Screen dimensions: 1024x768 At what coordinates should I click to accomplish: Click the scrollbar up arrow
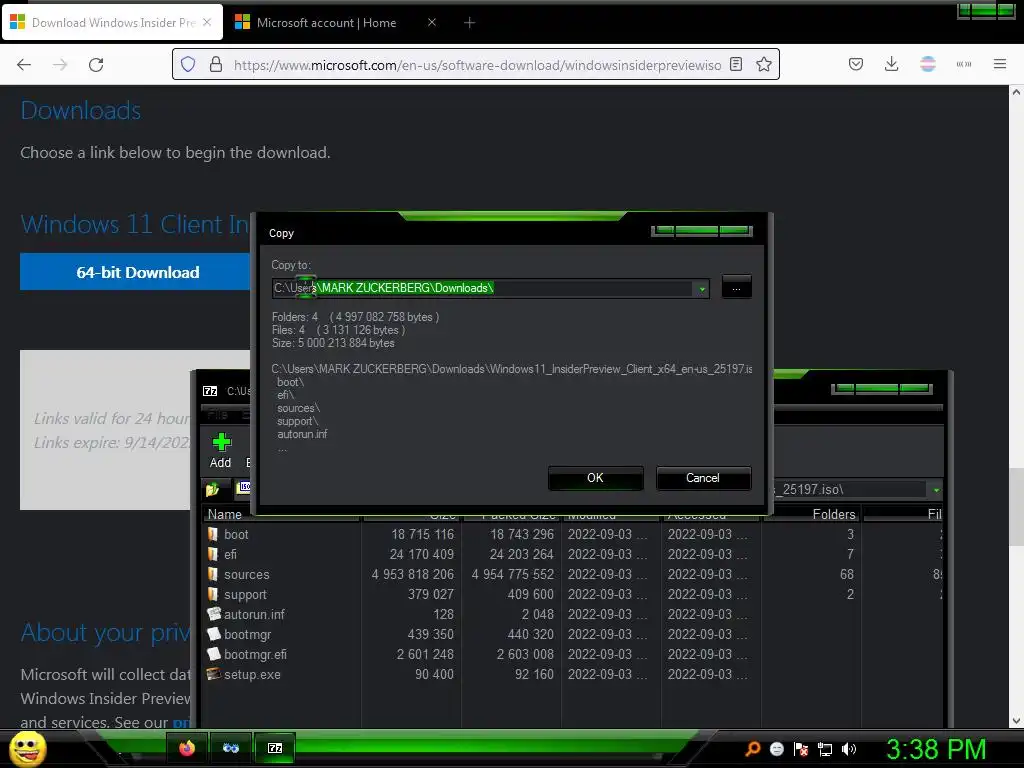(x=1016, y=92)
